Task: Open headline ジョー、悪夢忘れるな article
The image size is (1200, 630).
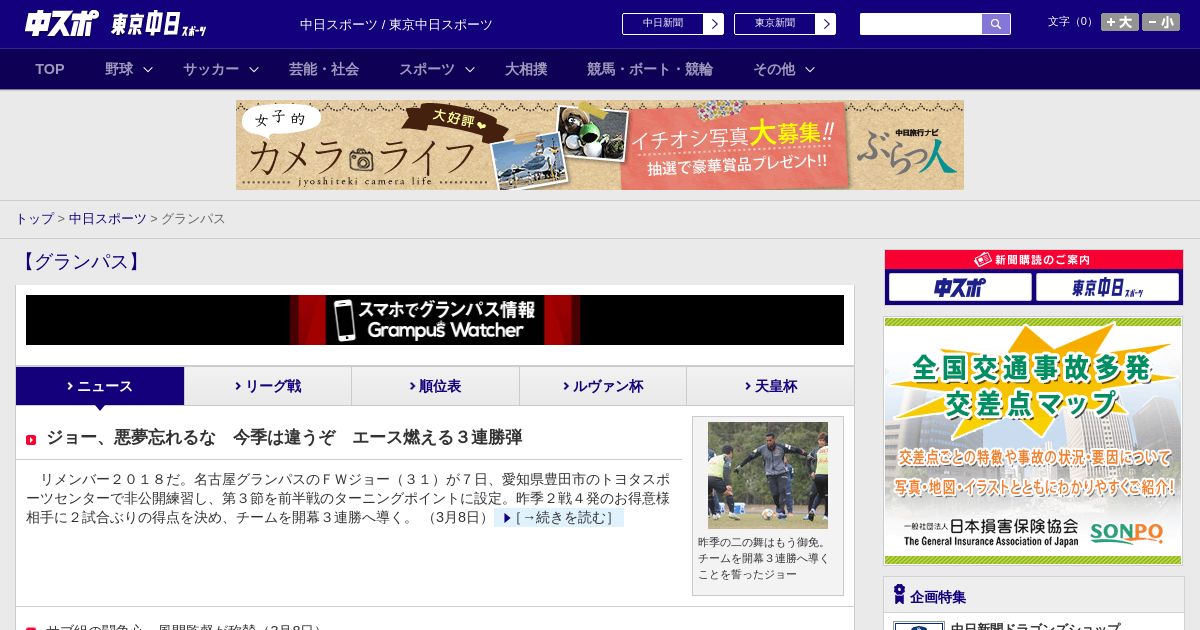Action: point(284,438)
